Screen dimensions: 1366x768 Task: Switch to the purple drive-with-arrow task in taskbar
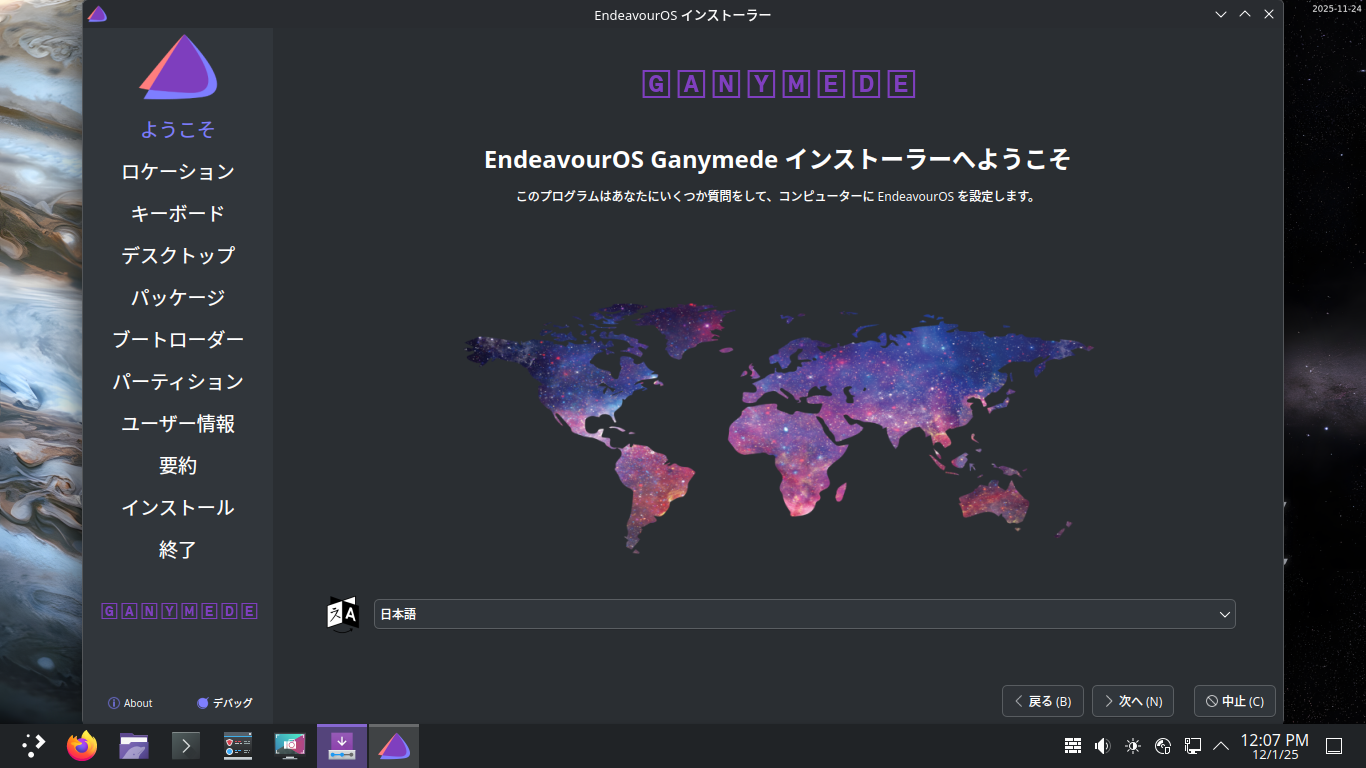tap(342, 745)
